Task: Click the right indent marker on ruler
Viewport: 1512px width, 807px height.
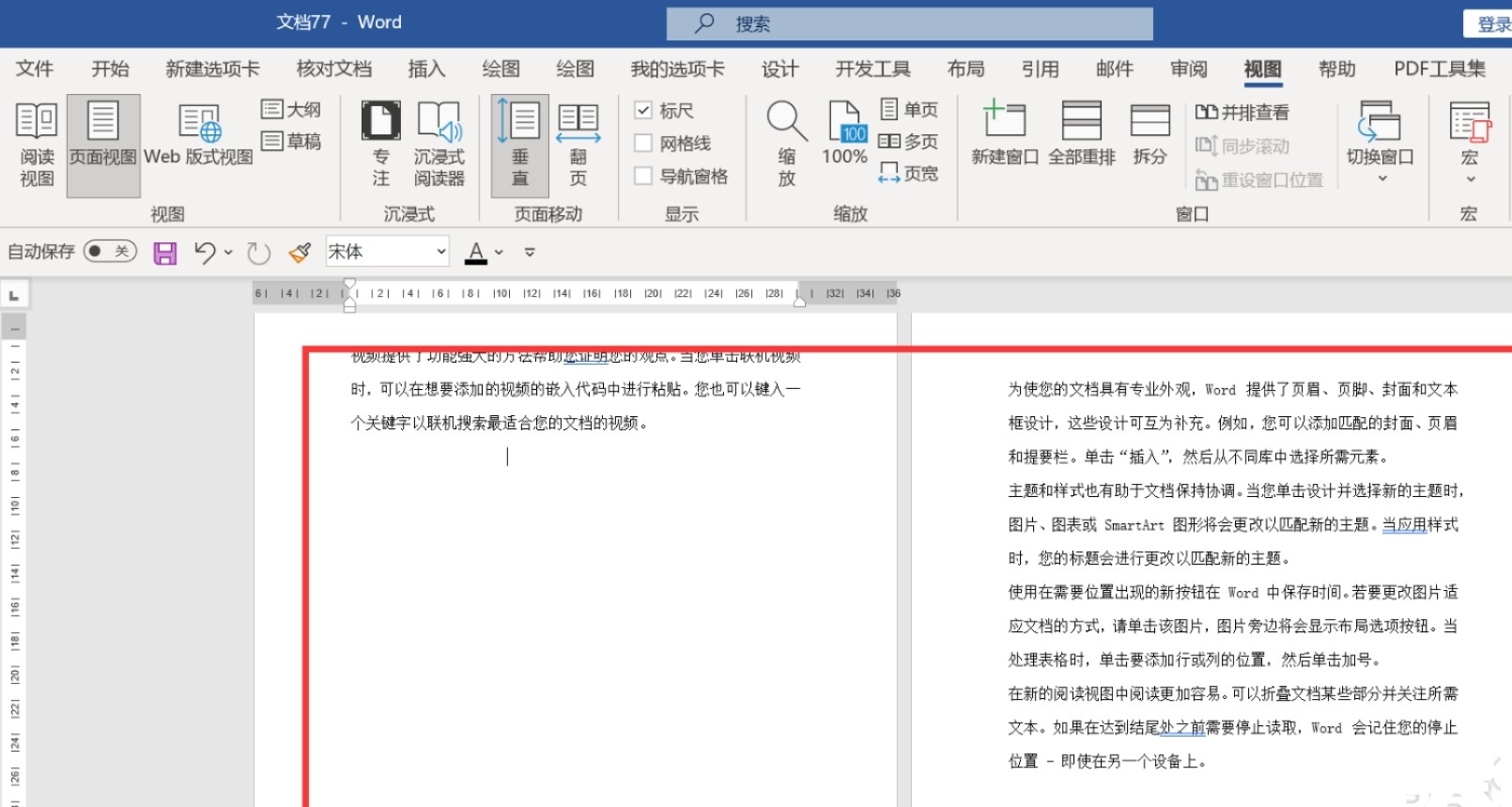Action: pos(800,302)
